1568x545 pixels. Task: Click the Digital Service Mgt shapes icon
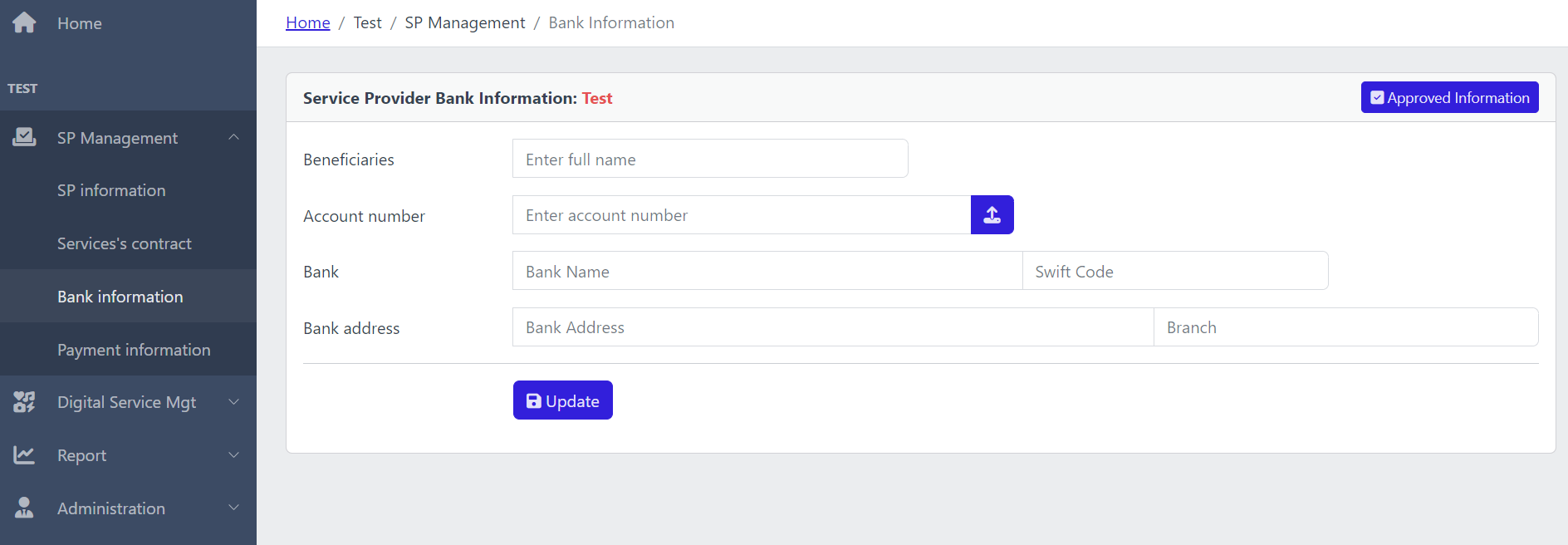click(x=24, y=402)
